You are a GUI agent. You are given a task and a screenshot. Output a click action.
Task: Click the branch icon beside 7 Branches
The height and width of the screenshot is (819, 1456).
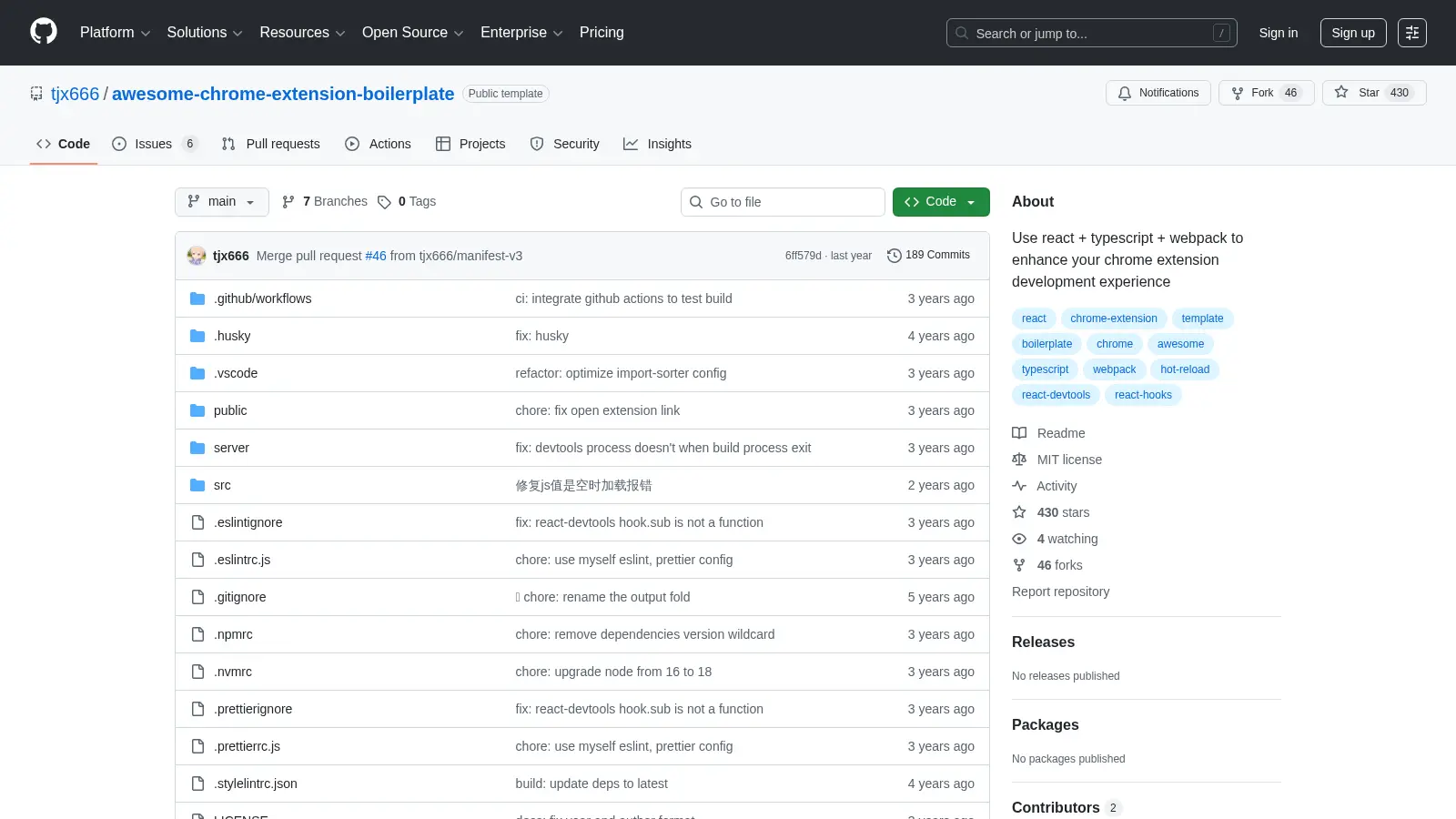click(x=288, y=202)
